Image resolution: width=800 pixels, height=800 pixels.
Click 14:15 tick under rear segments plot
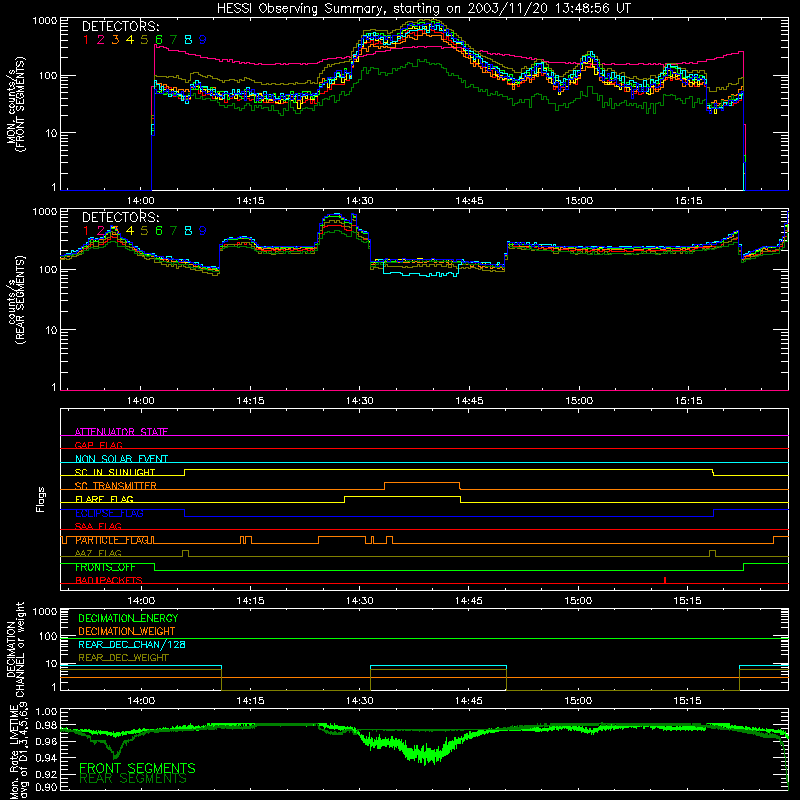(250, 401)
